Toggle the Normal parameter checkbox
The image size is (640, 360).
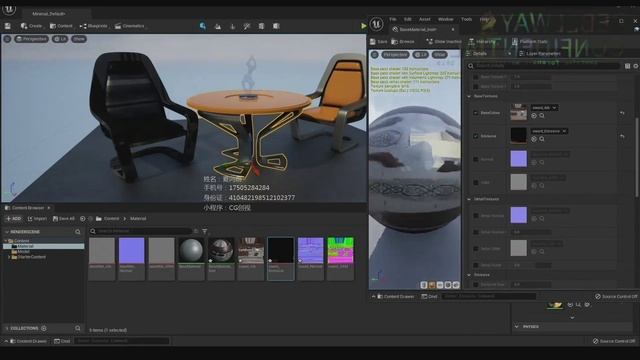476,159
